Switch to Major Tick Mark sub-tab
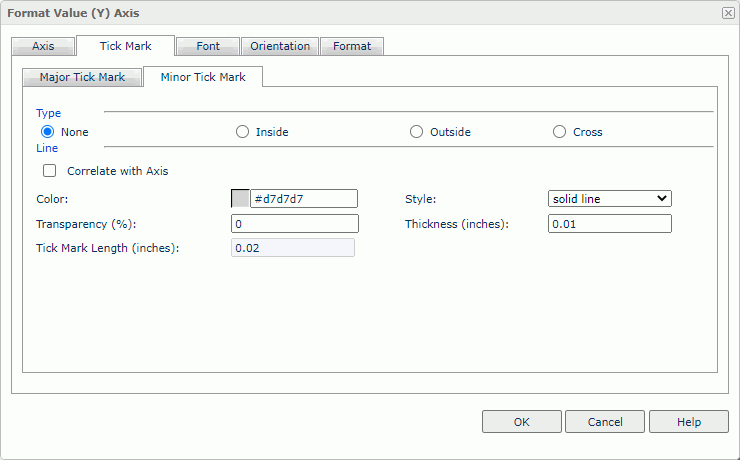Viewport: 740px width, 460px height. pyautogui.click(x=82, y=77)
